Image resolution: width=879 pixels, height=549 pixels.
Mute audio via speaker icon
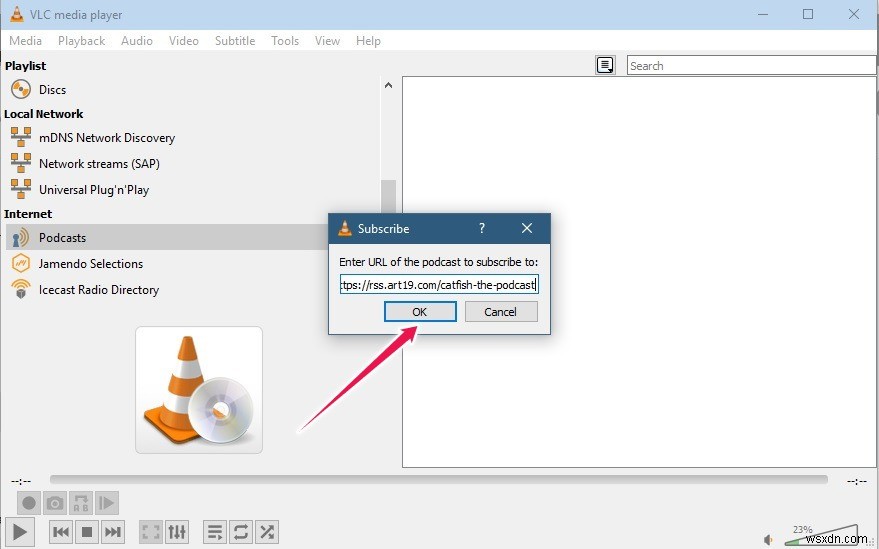[769, 540]
